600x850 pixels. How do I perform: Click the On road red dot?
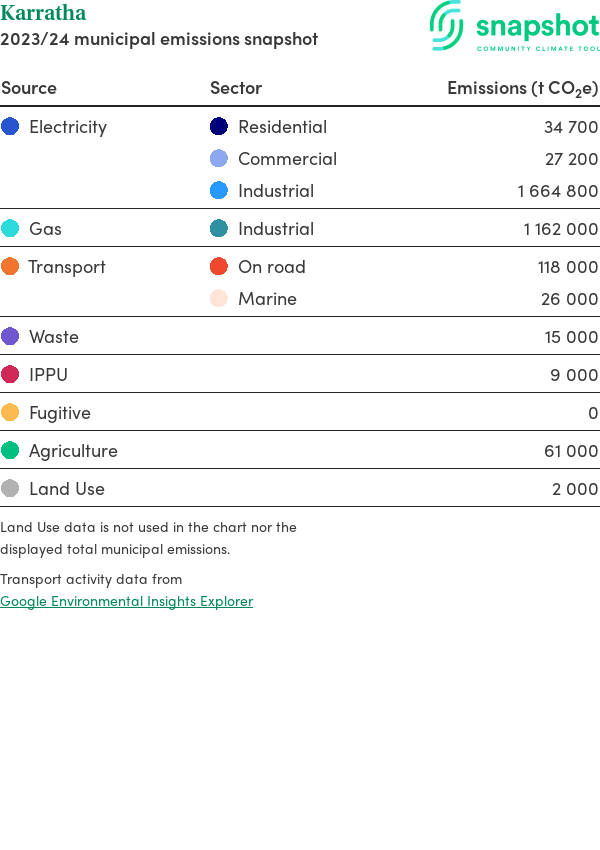[x=219, y=267]
